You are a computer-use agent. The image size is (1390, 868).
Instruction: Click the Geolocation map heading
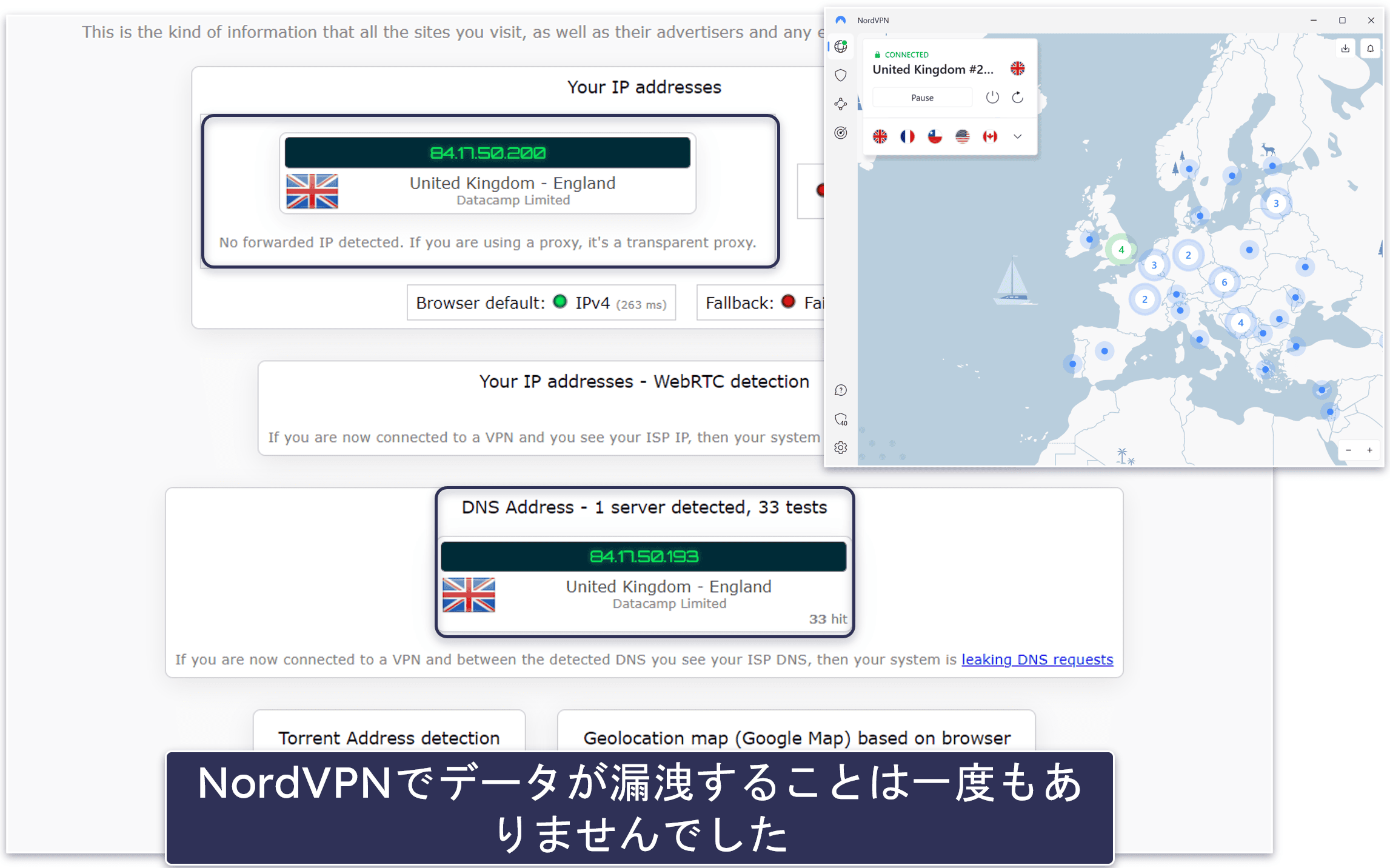[x=797, y=738]
